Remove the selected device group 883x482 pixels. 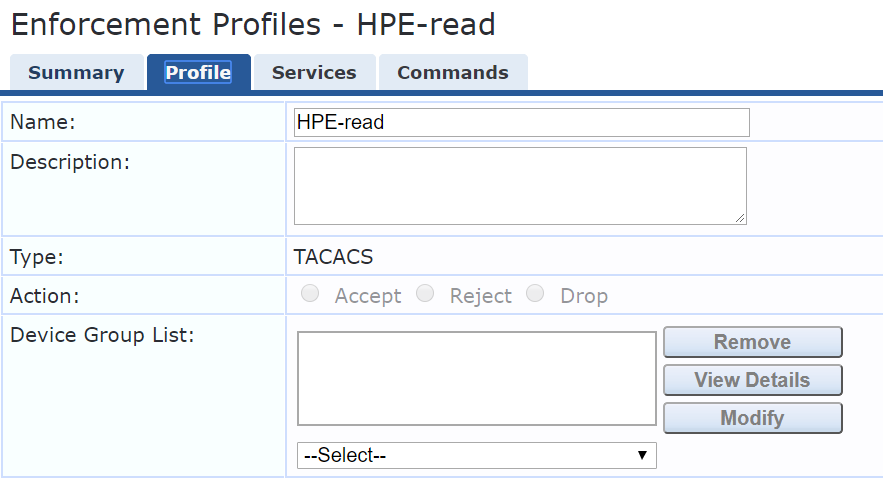tap(753, 342)
